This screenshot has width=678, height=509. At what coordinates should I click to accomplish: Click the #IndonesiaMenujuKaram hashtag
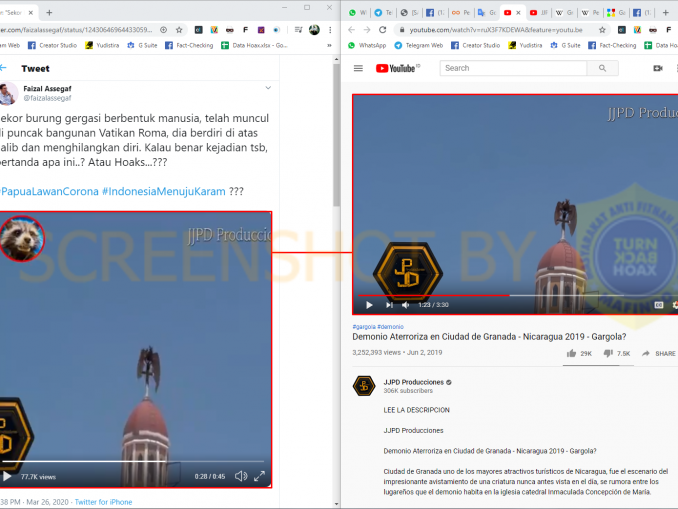click(x=163, y=191)
